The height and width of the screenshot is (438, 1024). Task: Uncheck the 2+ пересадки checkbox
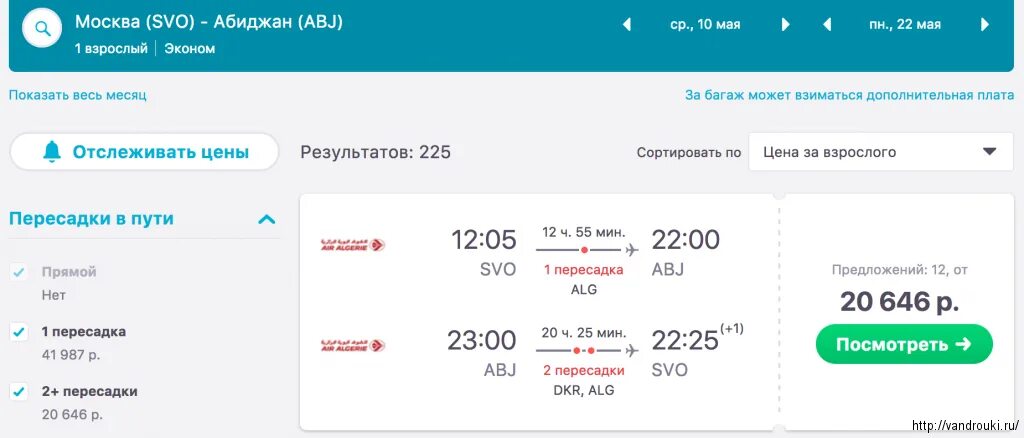coord(19,392)
